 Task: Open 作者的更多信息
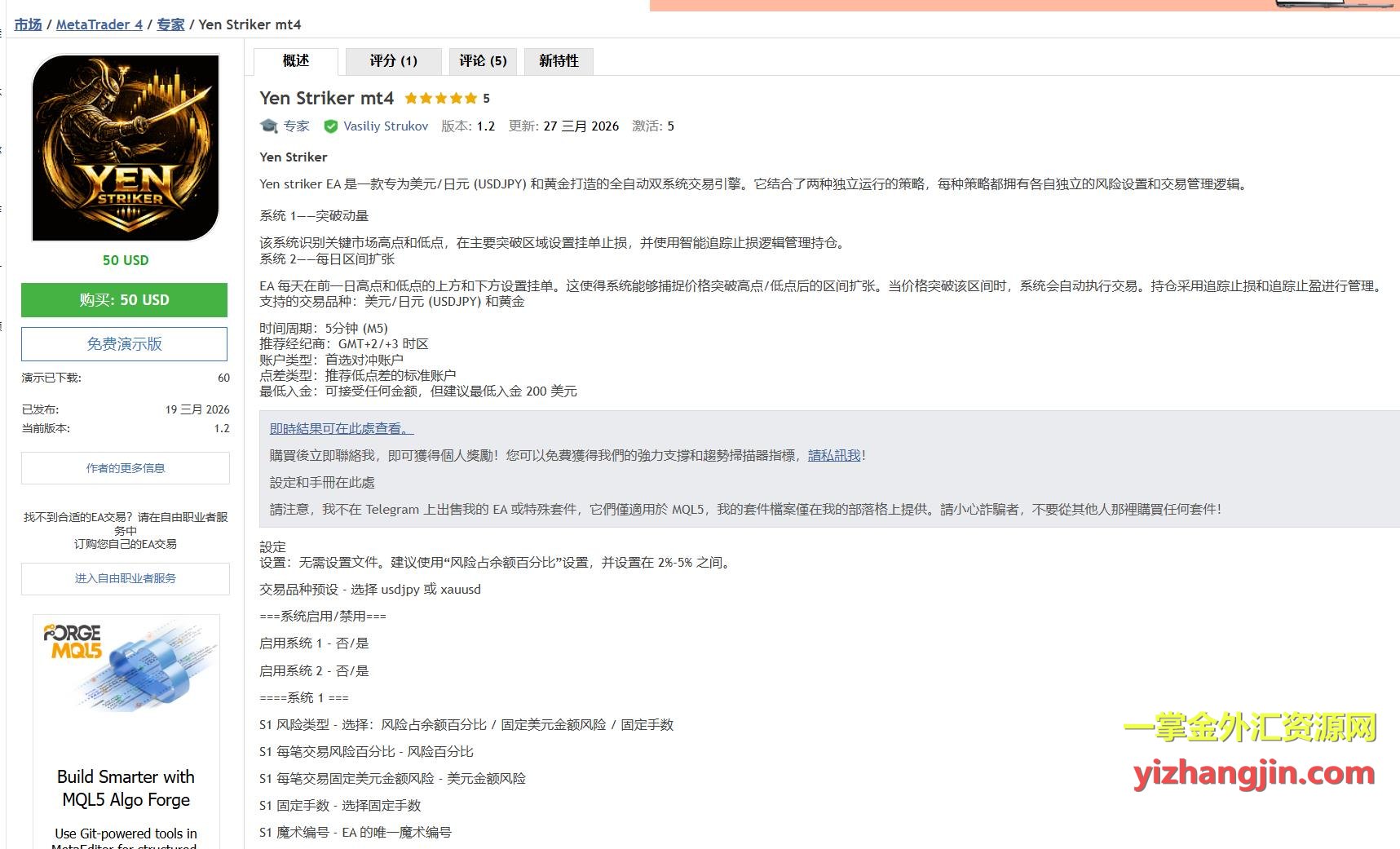(x=126, y=468)
